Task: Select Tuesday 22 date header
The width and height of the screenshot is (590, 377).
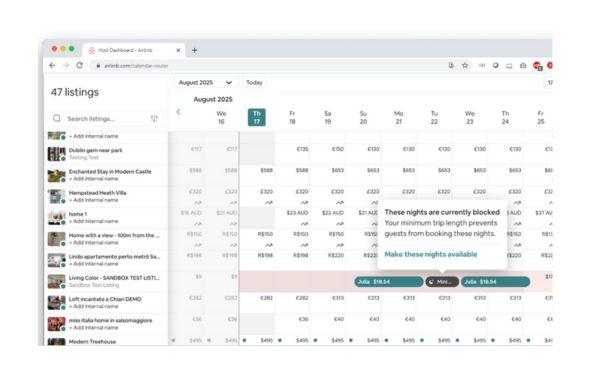Action: (434, 117)
